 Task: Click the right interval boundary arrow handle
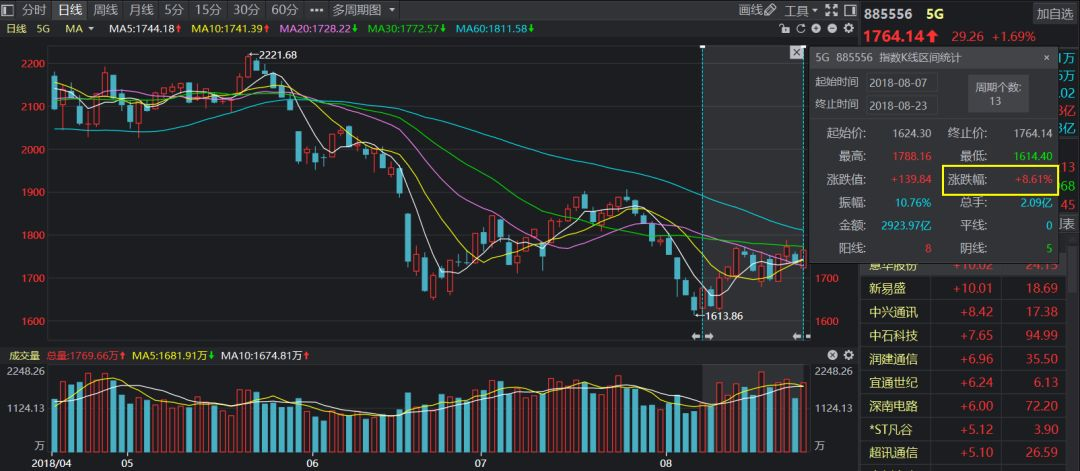click(x=802, y=336)
